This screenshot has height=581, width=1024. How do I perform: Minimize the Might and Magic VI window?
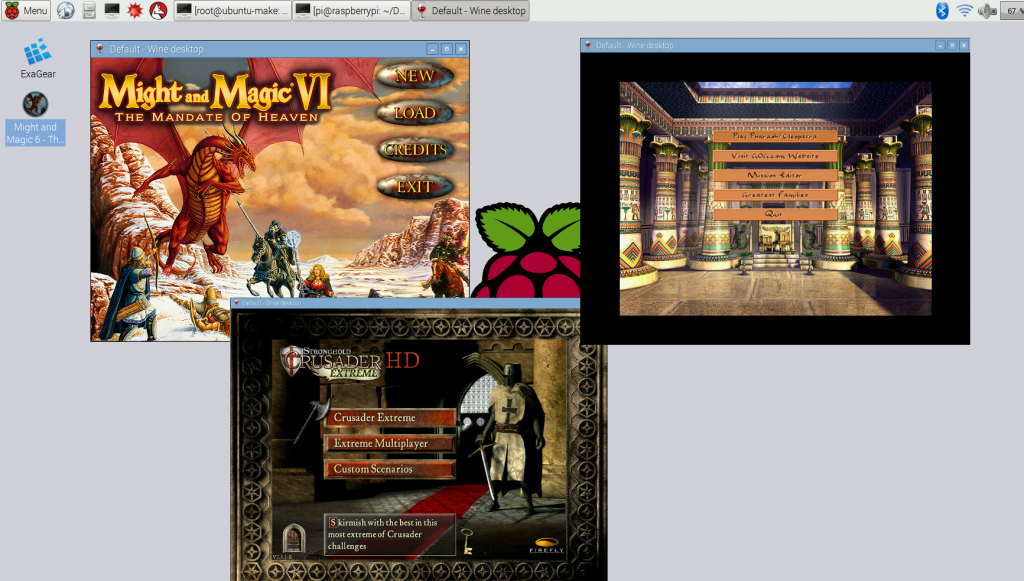(x=432, y=49)
